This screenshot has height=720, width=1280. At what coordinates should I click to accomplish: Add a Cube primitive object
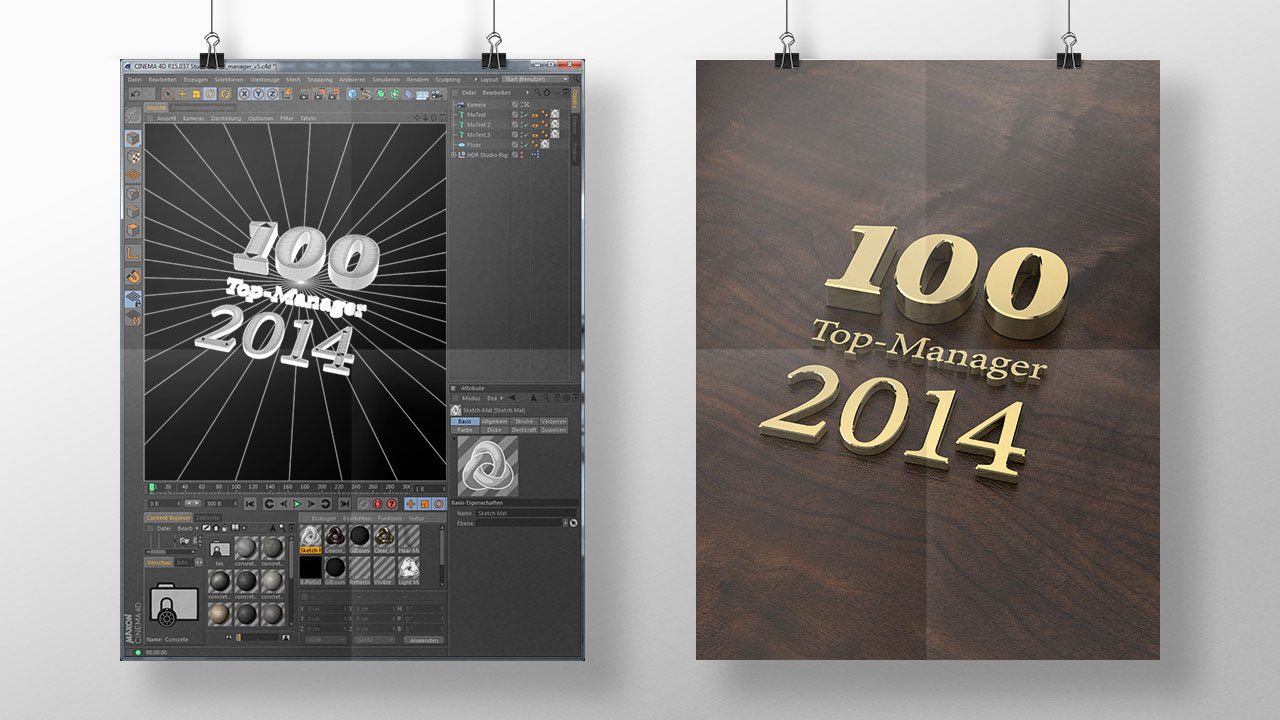352,94
